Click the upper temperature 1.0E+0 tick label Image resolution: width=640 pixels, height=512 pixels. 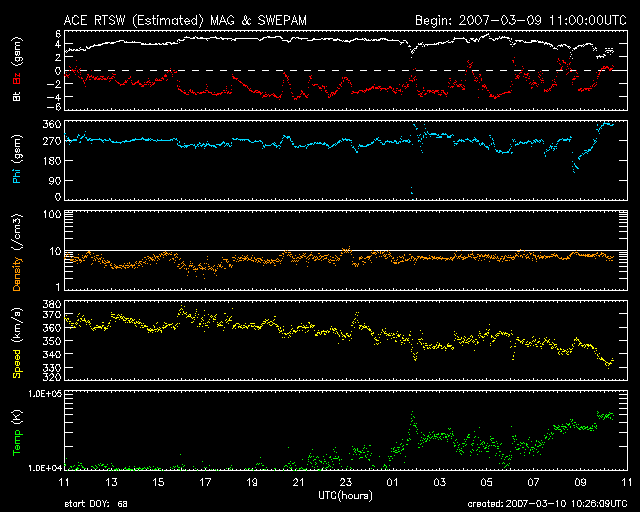coord(44,394)
